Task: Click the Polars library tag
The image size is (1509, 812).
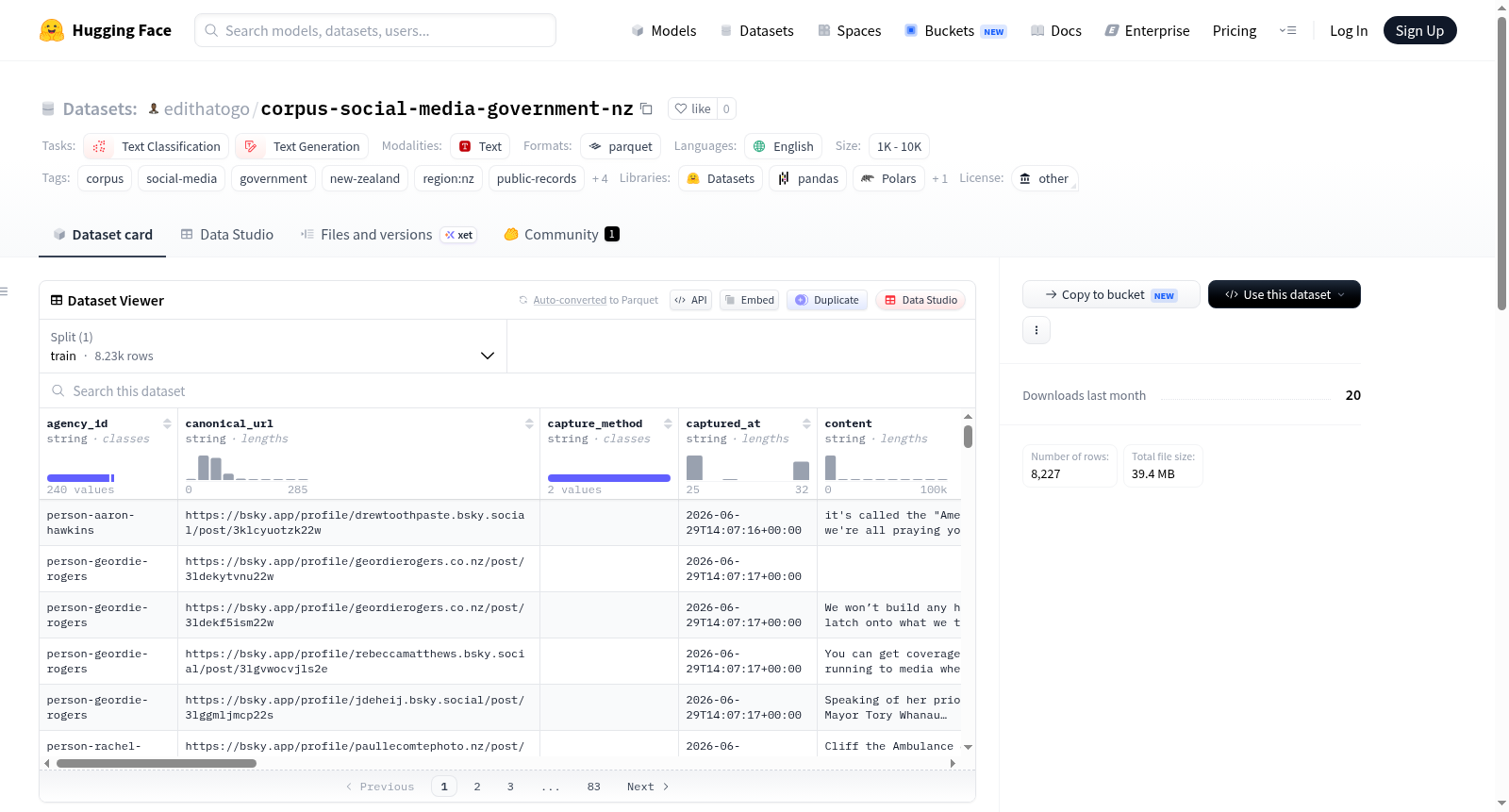Action: pyautogui.click(x=888, y=178)
